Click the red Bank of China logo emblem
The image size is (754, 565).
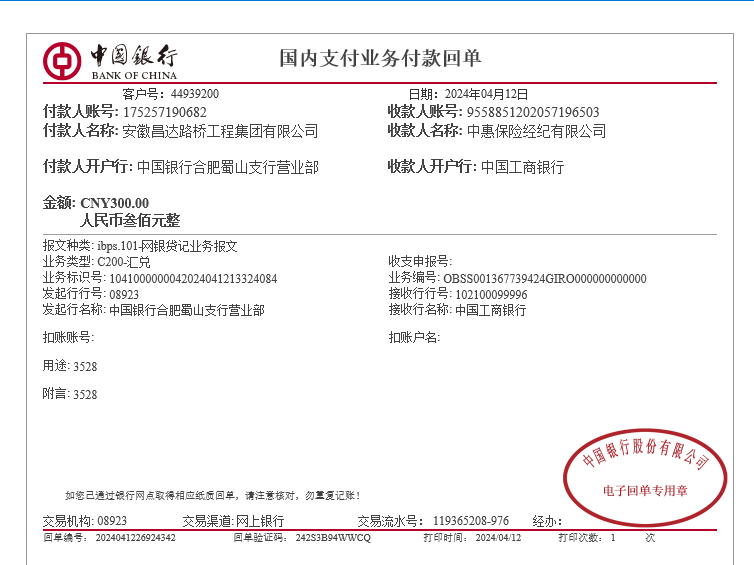click(63, 61)
